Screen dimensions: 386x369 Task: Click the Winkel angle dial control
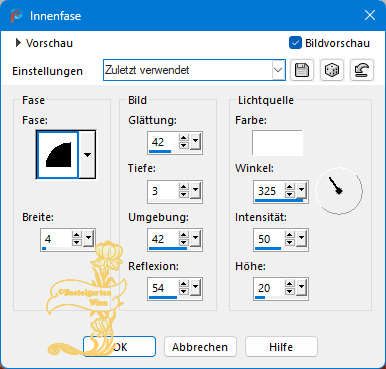point(339,191)
